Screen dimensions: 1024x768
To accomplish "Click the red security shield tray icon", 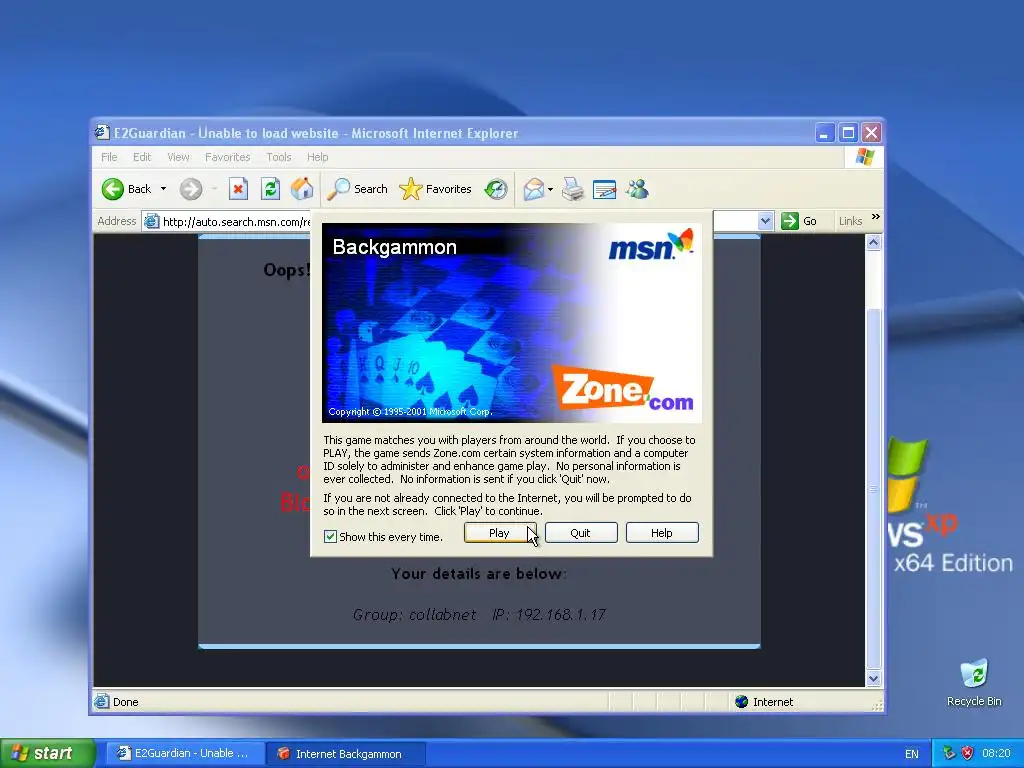I will tap(968, 754).
